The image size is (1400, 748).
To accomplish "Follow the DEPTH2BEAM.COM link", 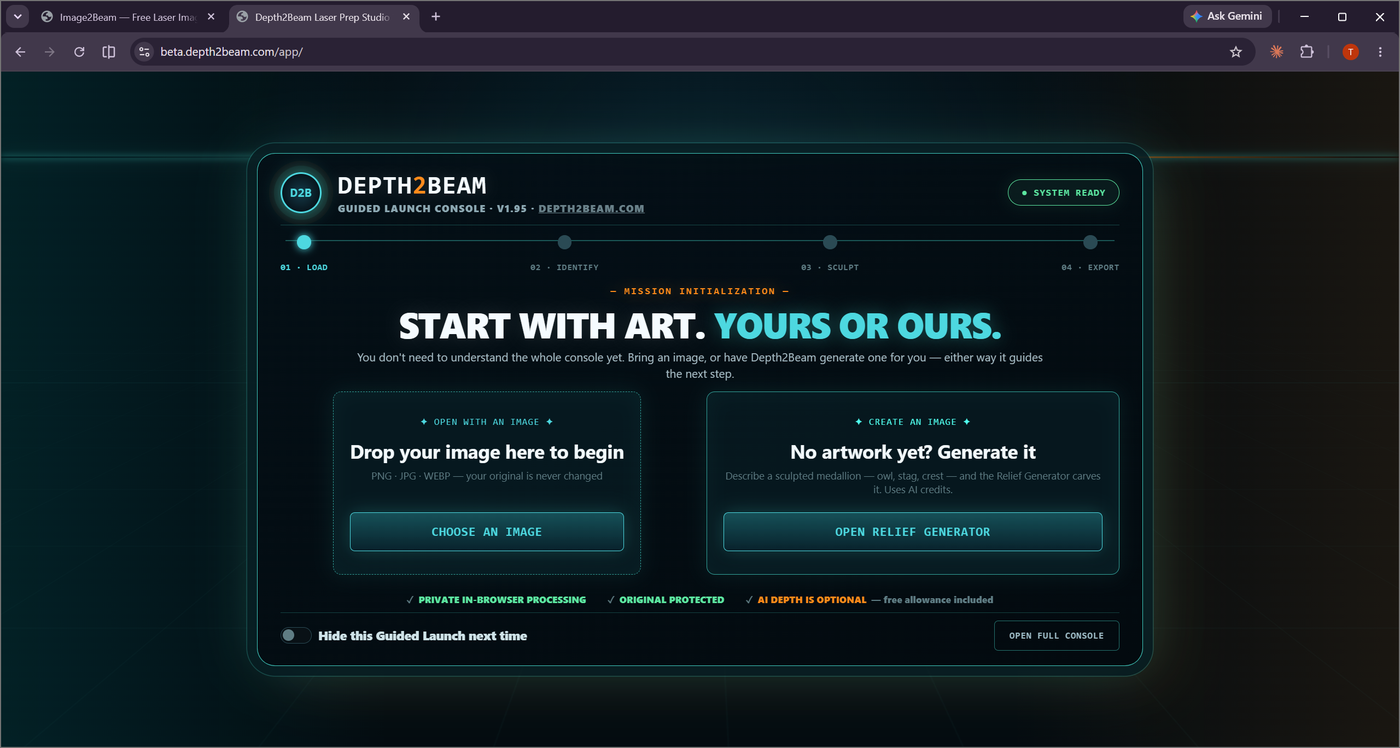I will tap(591, 209).
